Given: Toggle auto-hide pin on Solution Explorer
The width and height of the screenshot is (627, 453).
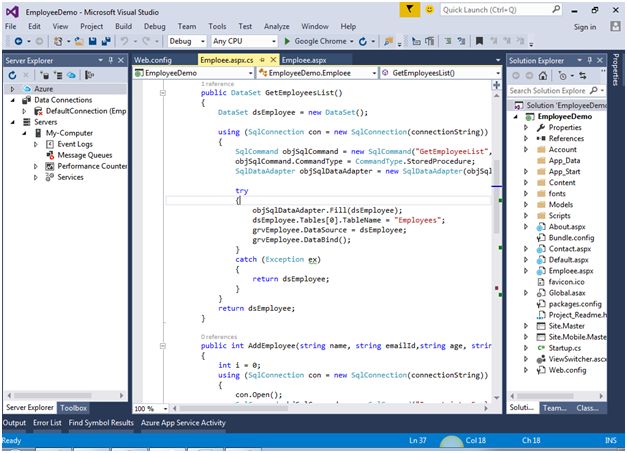Looking at the screenshot, I should 590,60.
